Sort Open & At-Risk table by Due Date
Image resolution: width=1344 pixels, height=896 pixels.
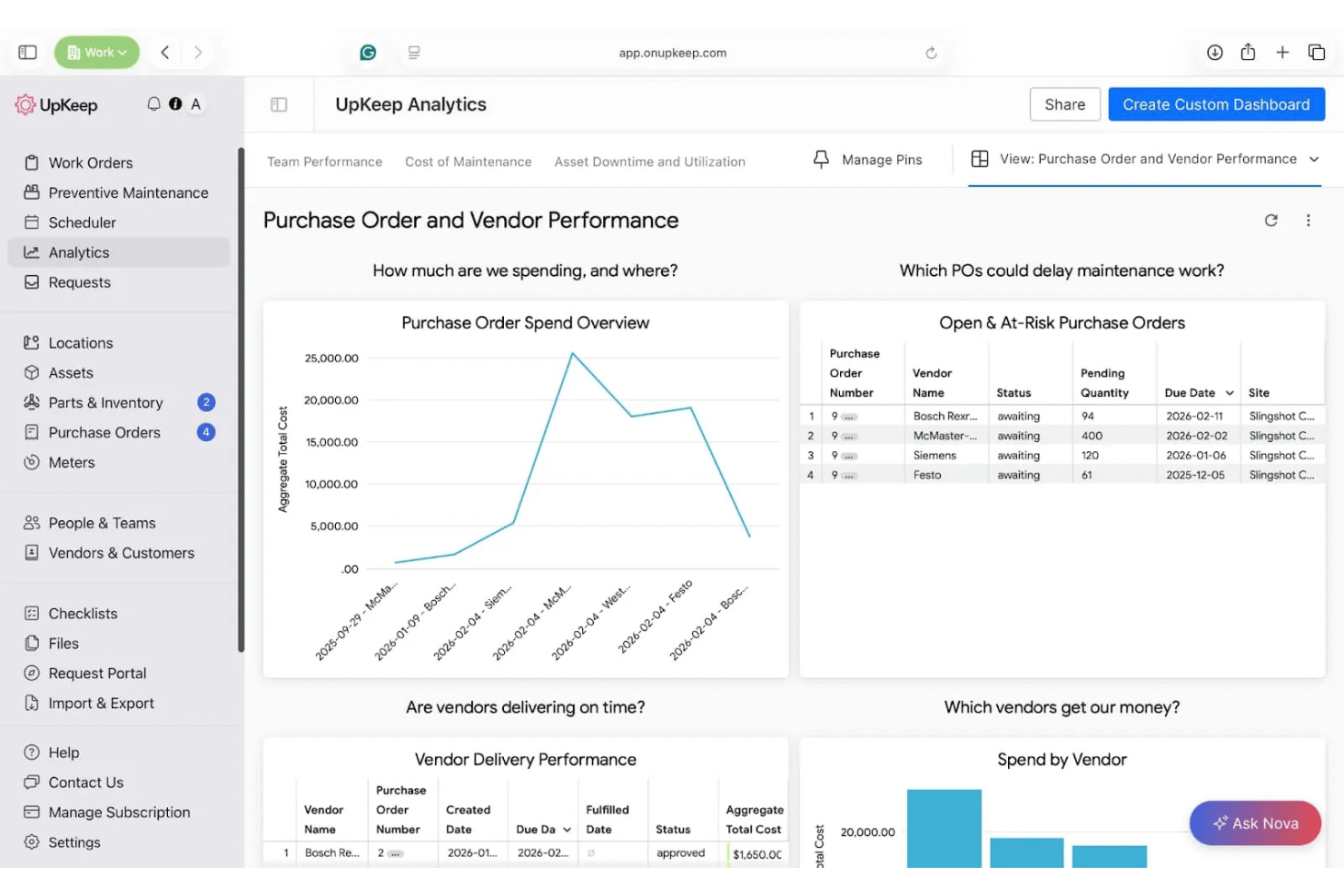coord(1200,393)
